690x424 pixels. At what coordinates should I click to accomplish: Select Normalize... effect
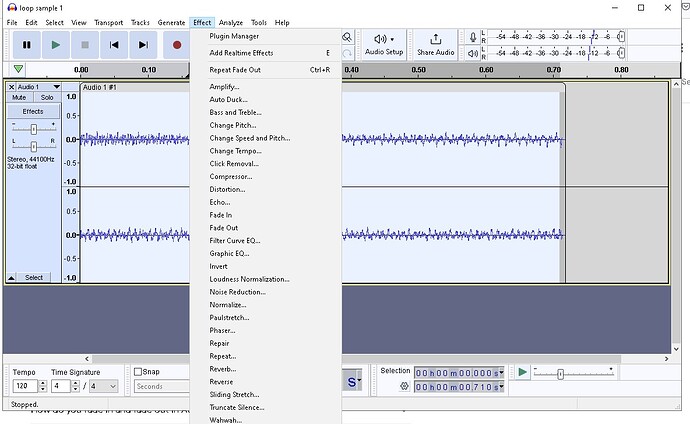click(x=266, y=304)
